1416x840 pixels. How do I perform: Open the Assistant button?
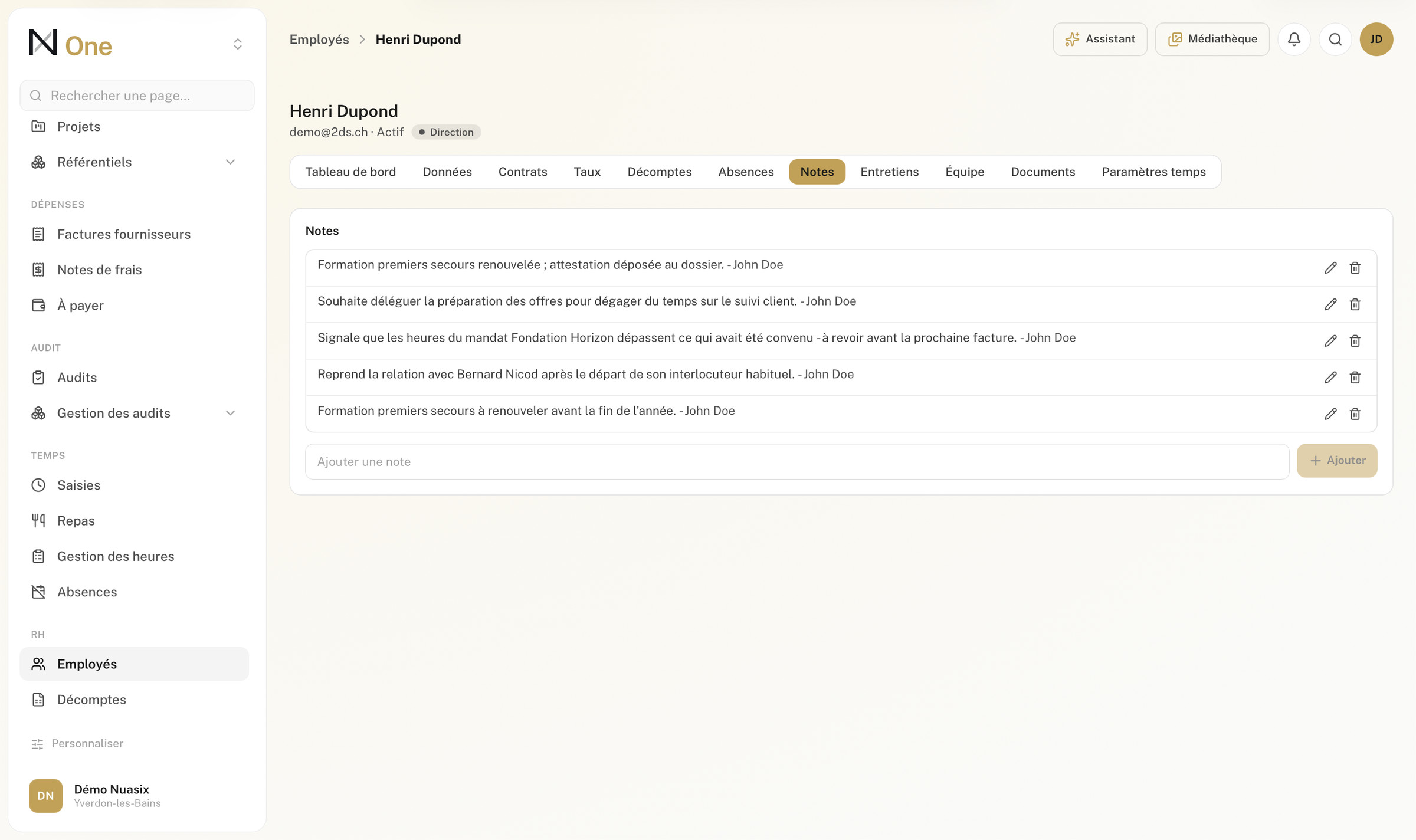(1100, 40)
